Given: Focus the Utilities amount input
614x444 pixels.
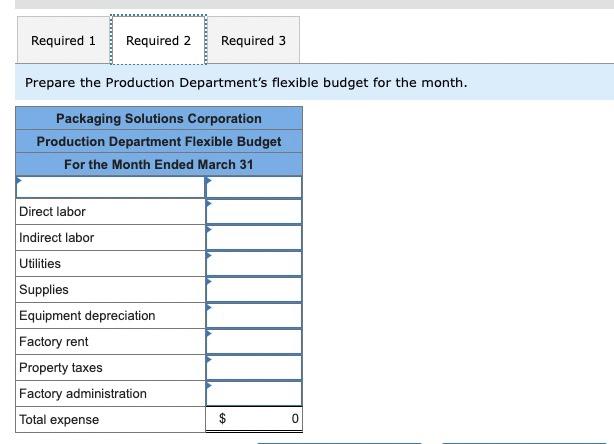Looking at the screenshot, I should 254,264.
